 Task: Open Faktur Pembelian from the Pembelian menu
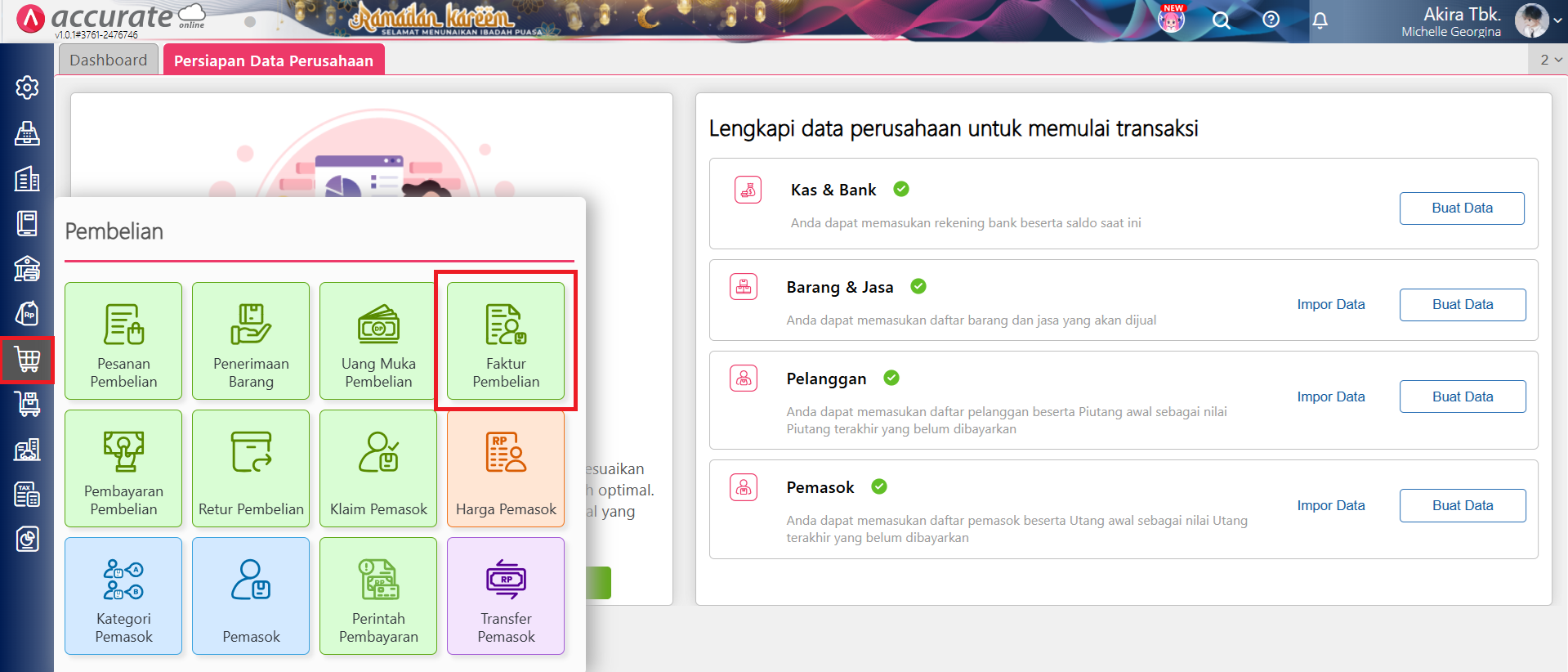tap(506, 341)
